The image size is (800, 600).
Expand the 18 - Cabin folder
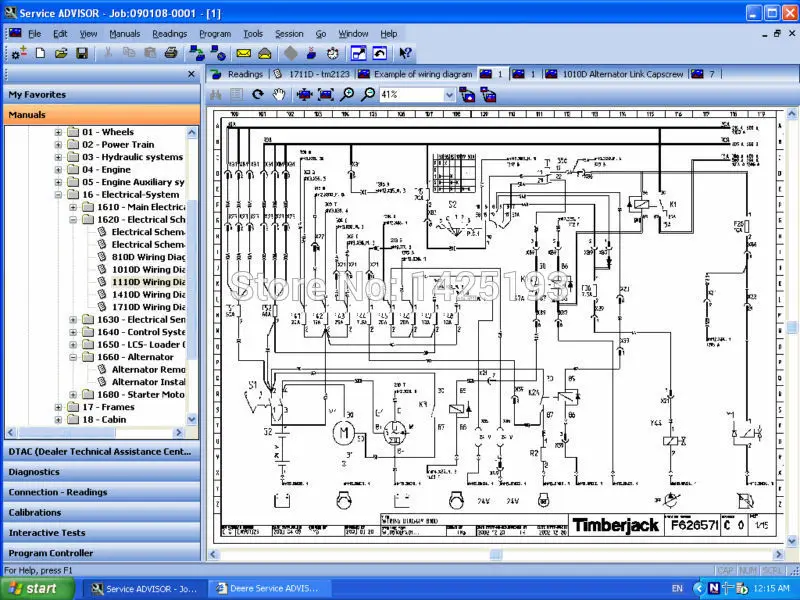58,420
